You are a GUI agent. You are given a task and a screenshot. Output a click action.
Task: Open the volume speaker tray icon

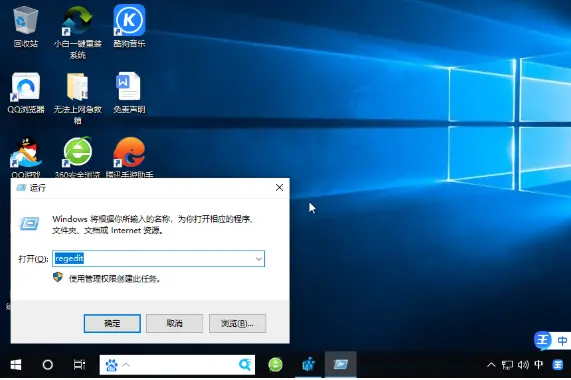coord(523,364)
